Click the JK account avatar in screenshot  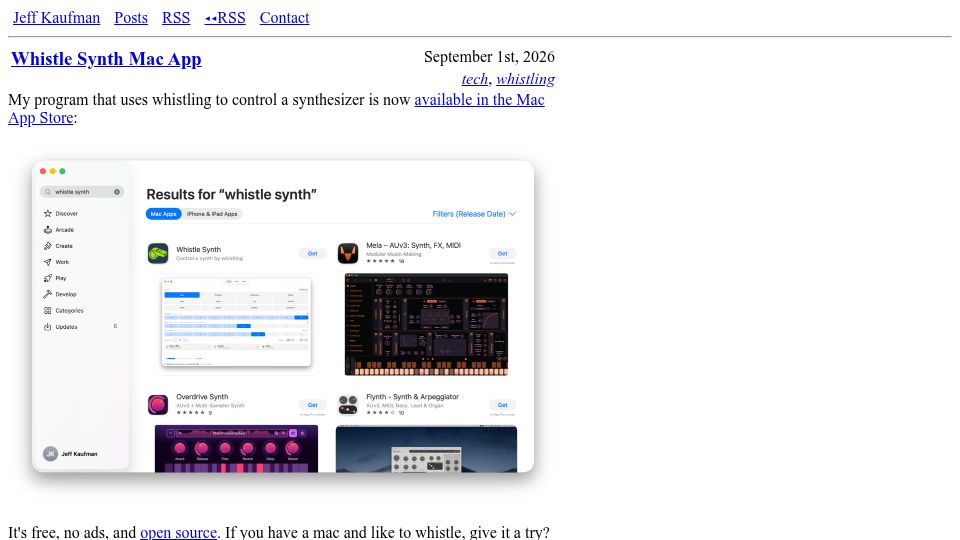pos(50,454)
